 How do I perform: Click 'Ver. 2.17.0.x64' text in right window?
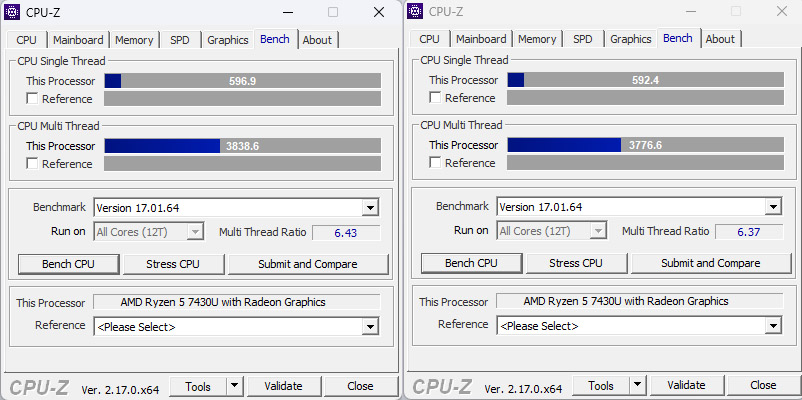point(523,388)
